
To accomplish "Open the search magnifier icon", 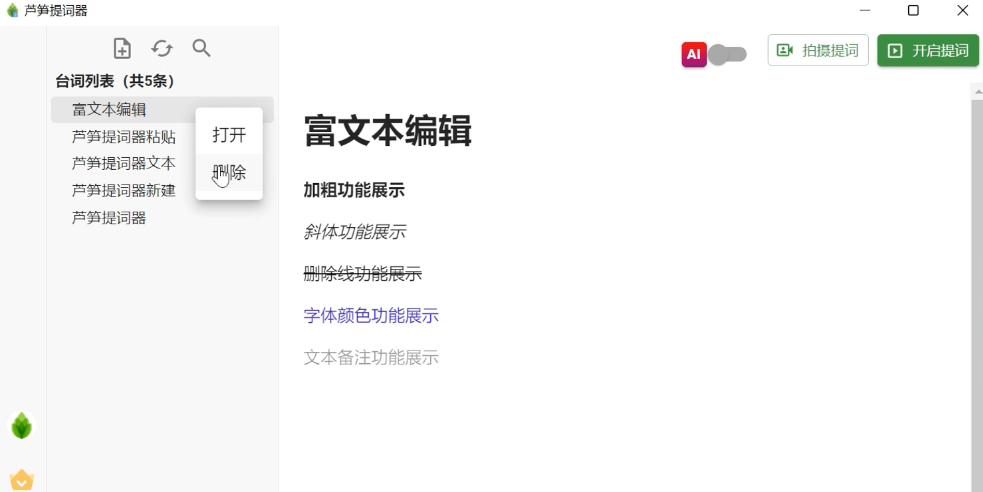I will click(201, 48).
